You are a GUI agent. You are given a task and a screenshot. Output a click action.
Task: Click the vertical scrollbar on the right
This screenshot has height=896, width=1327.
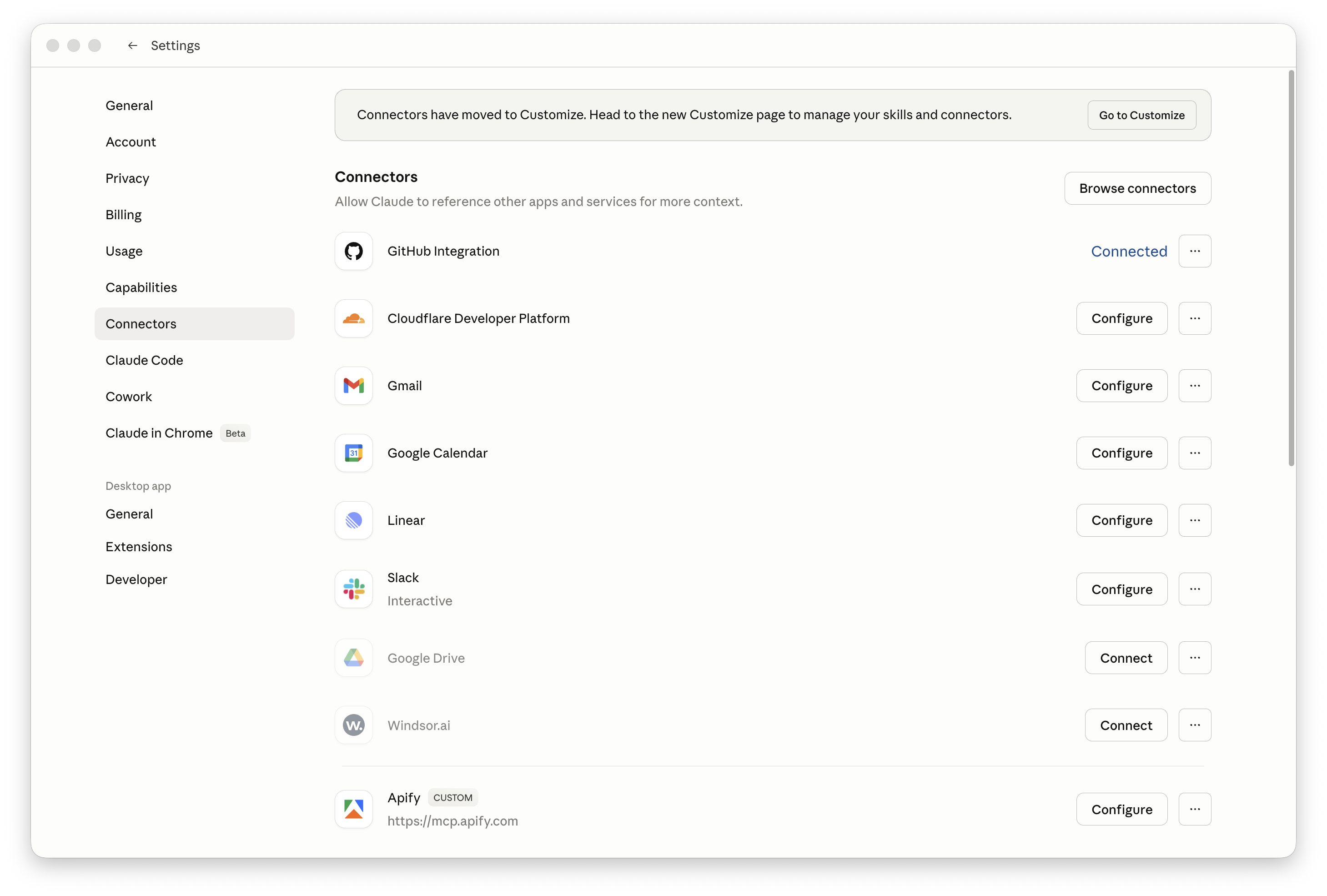tap(1291, 268)
